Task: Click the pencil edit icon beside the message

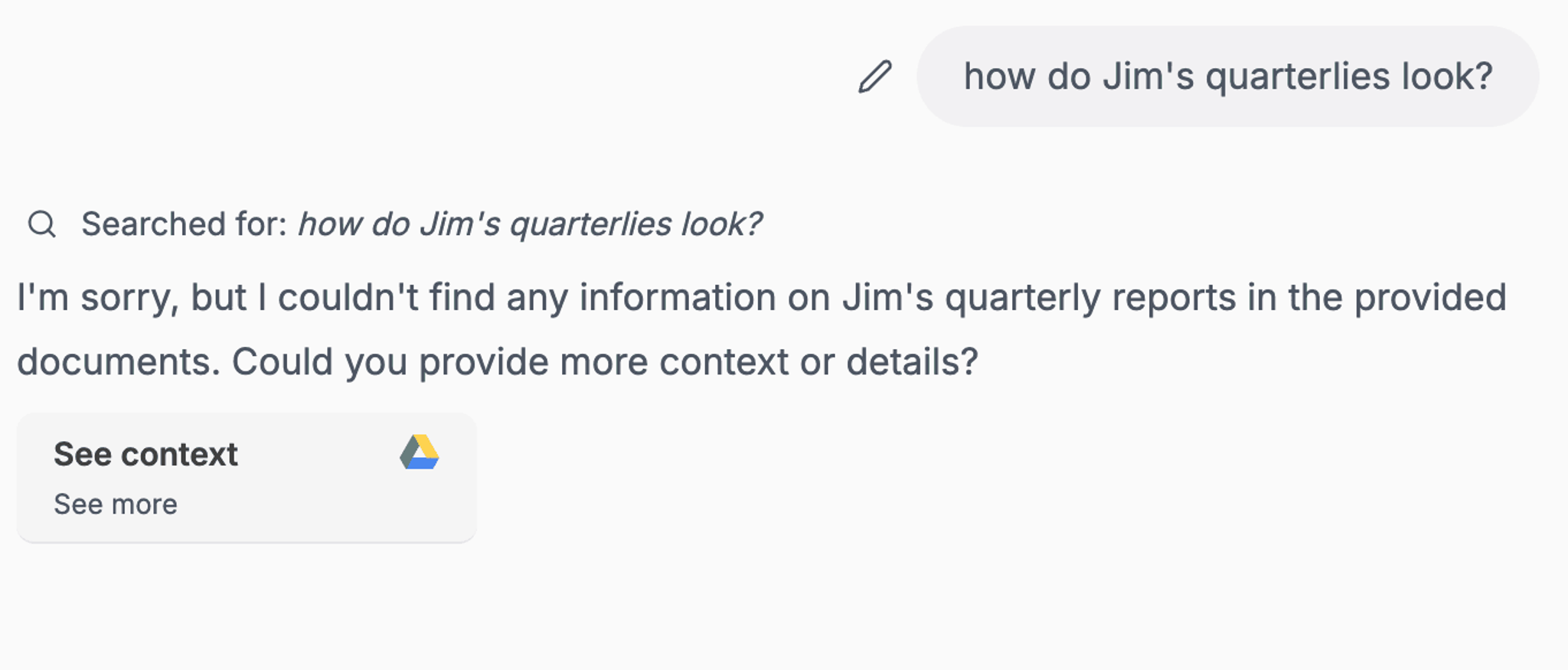Action: point(875,77)
